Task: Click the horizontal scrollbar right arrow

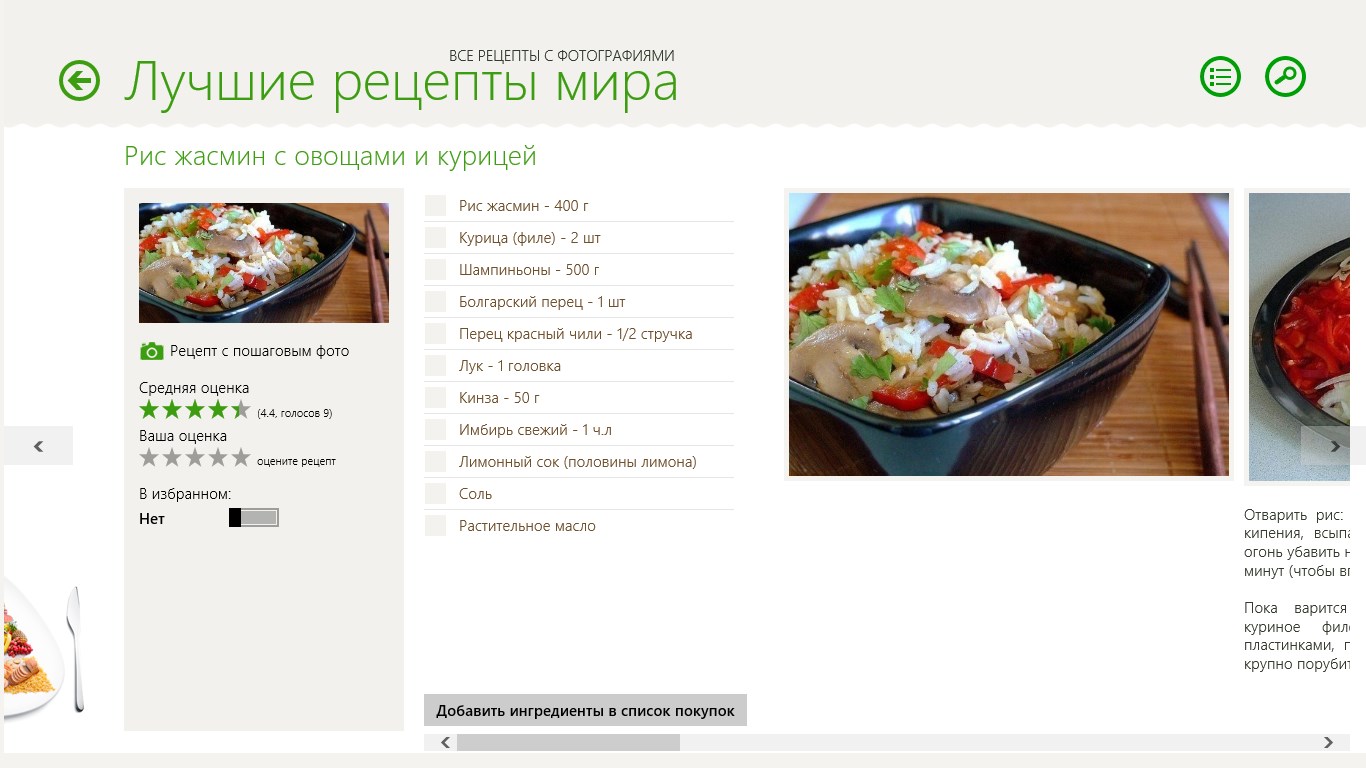Action: (1328, 743)
